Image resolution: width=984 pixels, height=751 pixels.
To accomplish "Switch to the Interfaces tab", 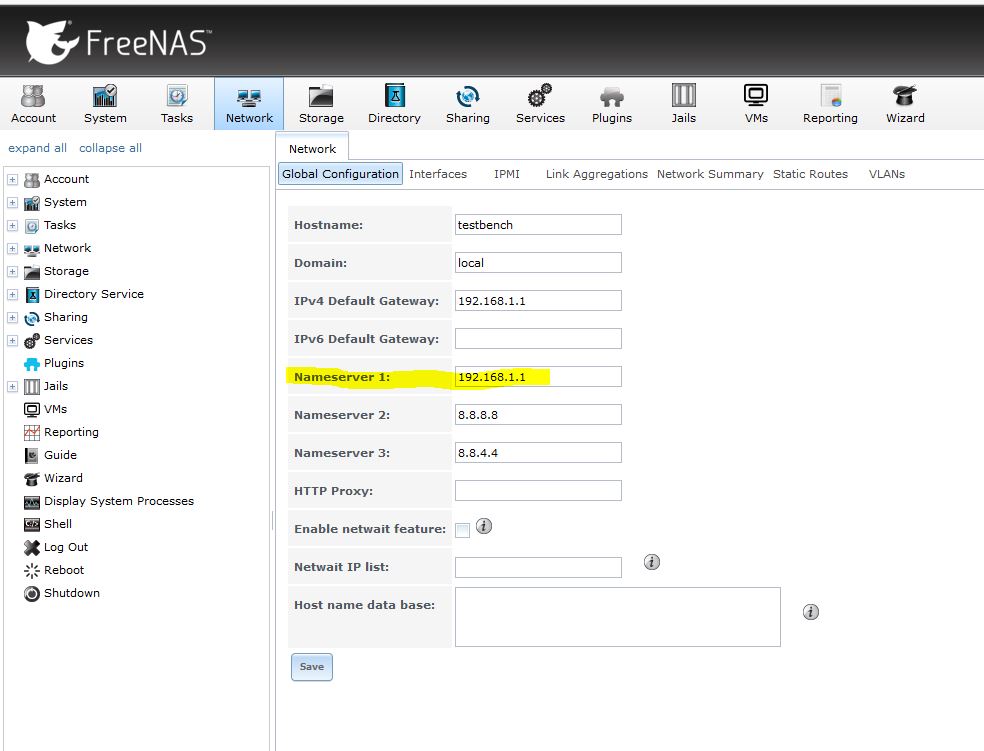I will click(438, 174).
